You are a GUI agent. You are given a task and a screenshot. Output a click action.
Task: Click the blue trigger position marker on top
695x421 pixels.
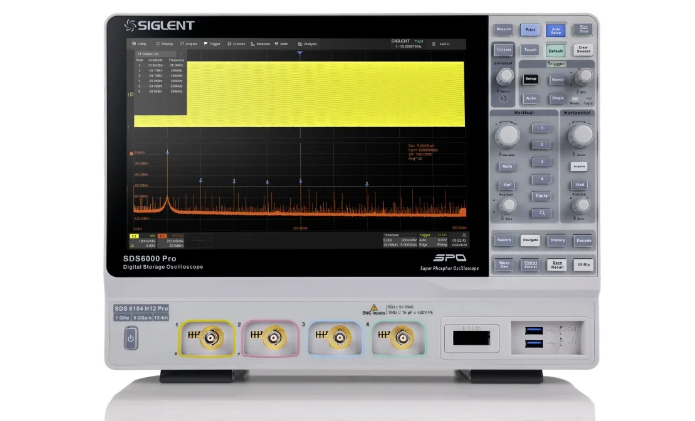point(300,53)
